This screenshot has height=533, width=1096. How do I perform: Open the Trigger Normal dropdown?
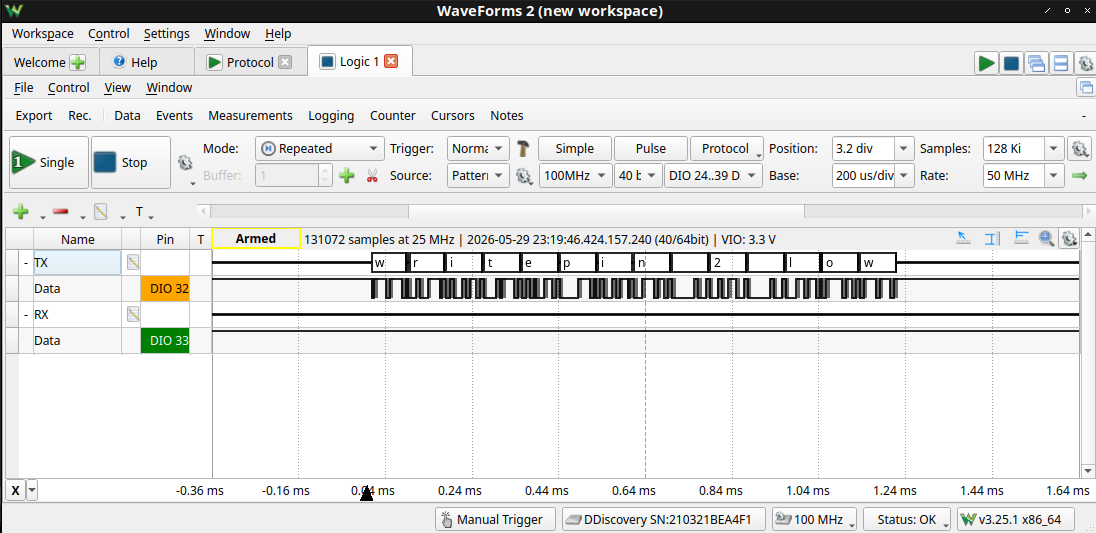pyautogui.click(x=478, y=149)
